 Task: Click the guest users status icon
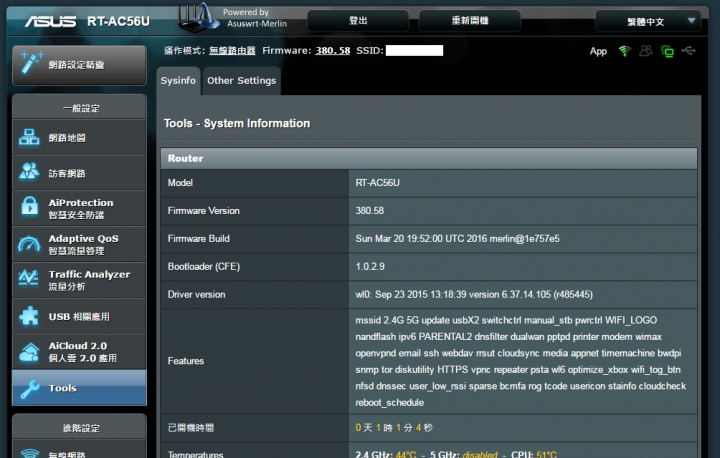click(646, 51)
